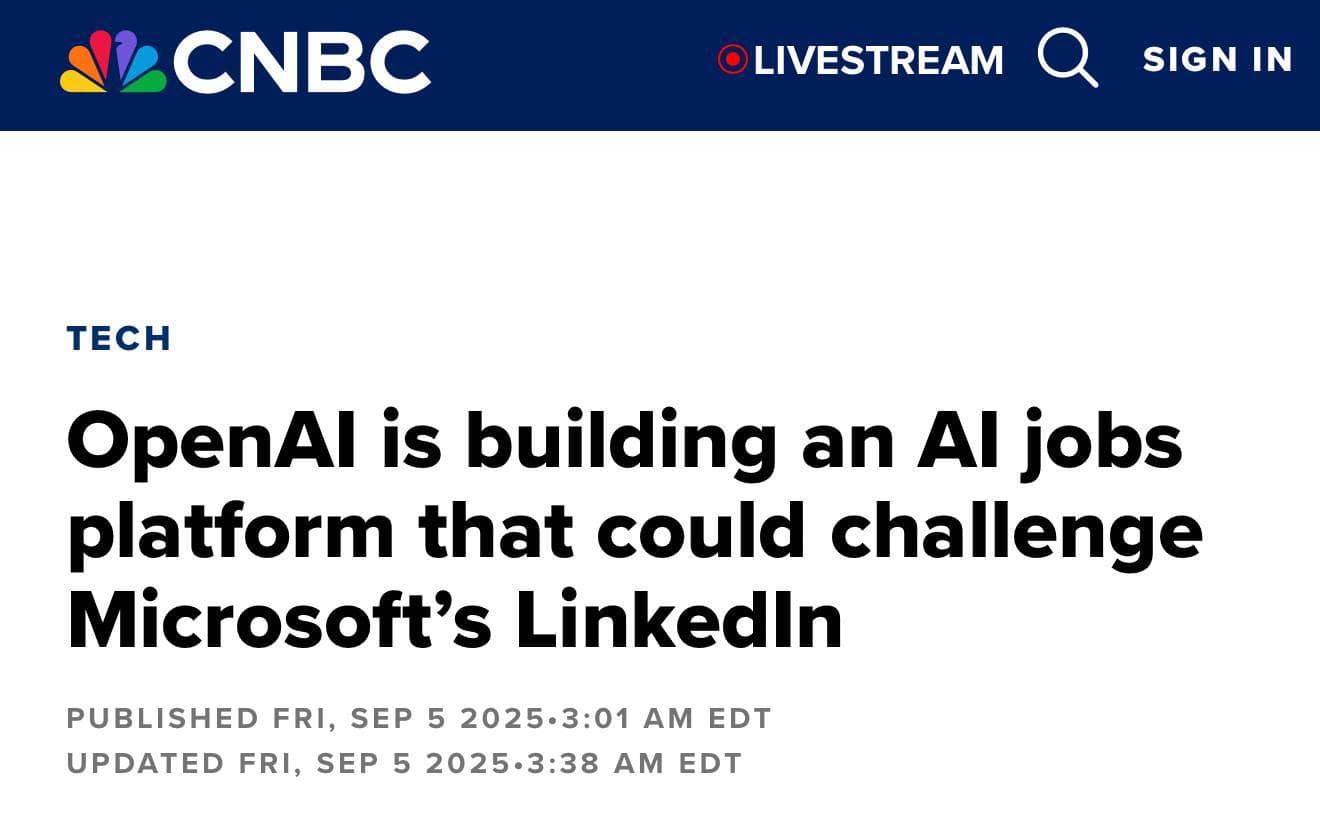The height and width of the screenshot is (829, 1320).
Task: Click SIGN IN in the top right
Action: tap(1216, 59)
